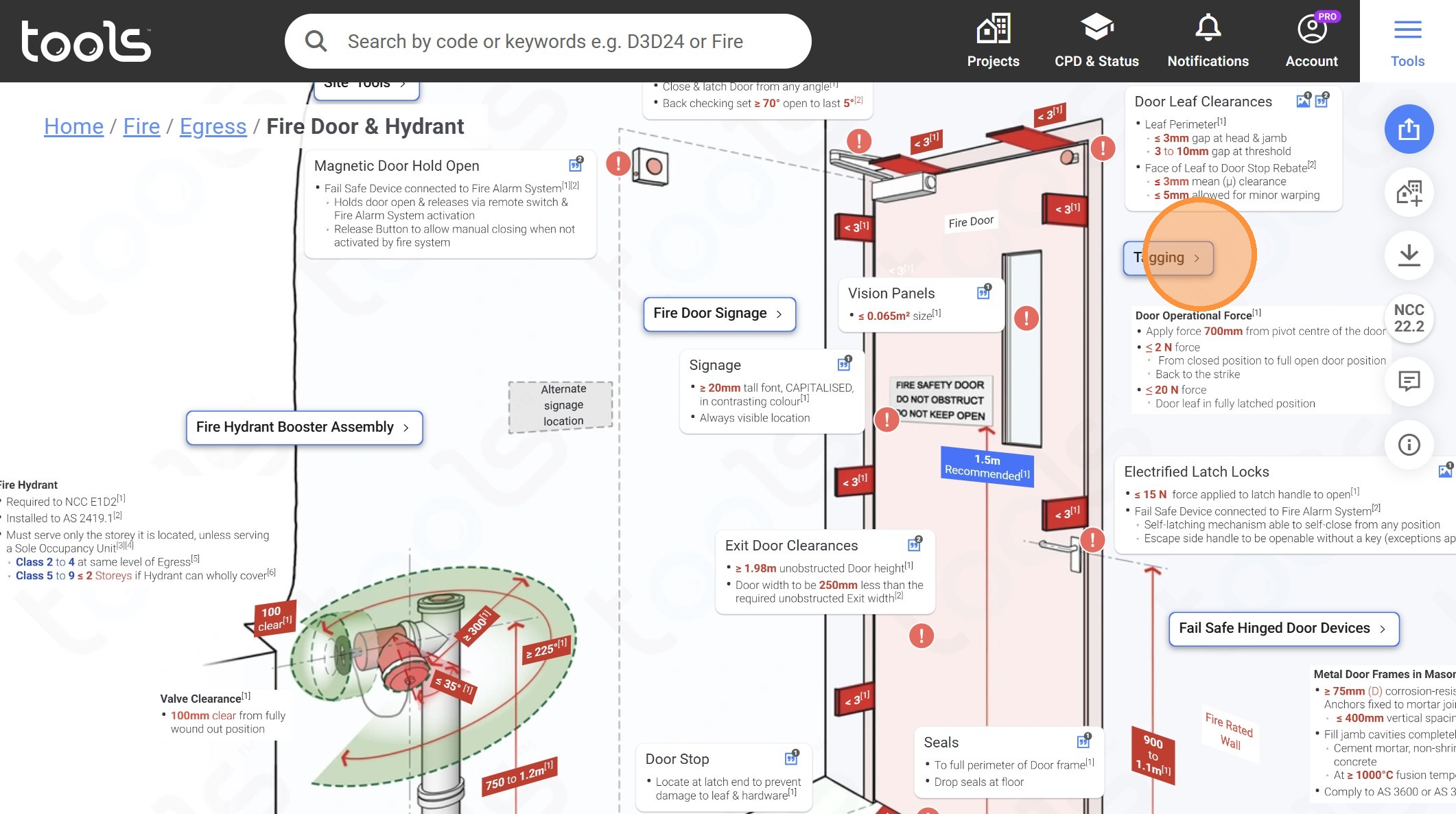Click Vision Panels reference icon
Screen dimensions: 1456x814
983,292
